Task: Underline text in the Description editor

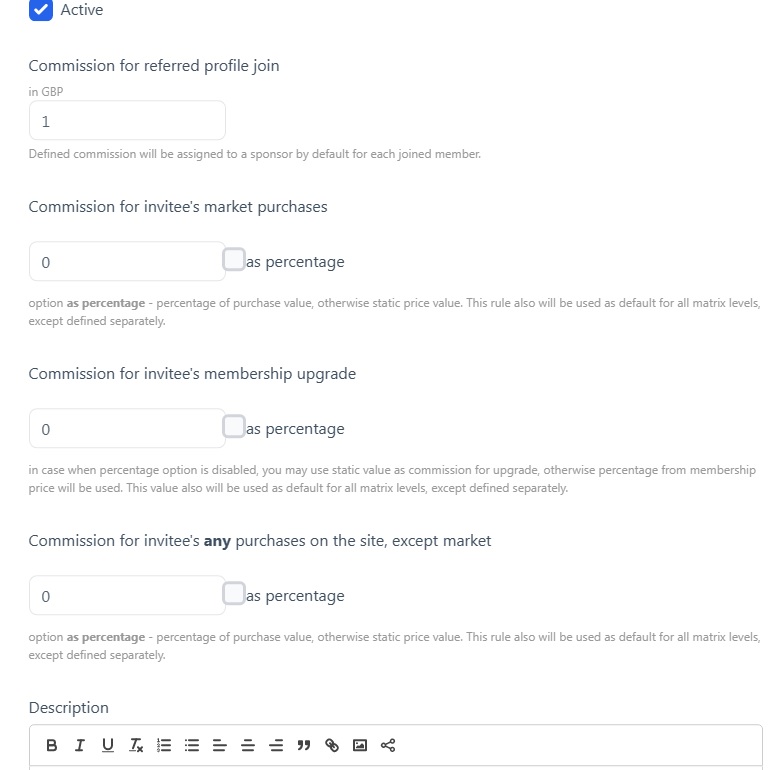Action: click(x=108, y=745)
